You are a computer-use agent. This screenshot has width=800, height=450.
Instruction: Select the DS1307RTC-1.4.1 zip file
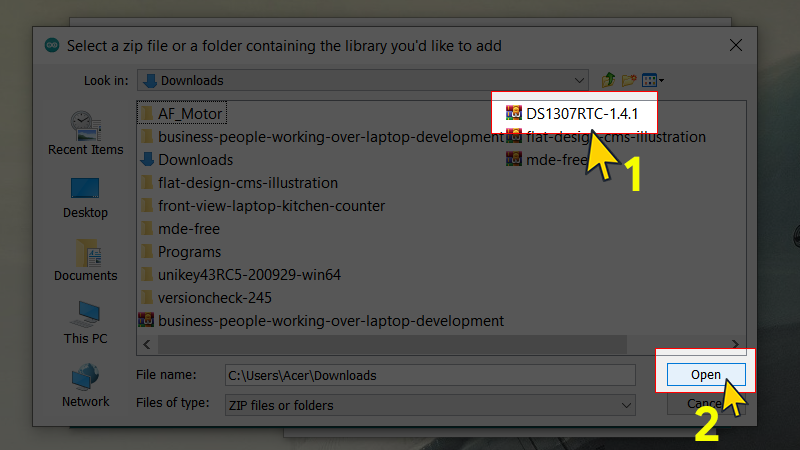click(x=572, y=113)
